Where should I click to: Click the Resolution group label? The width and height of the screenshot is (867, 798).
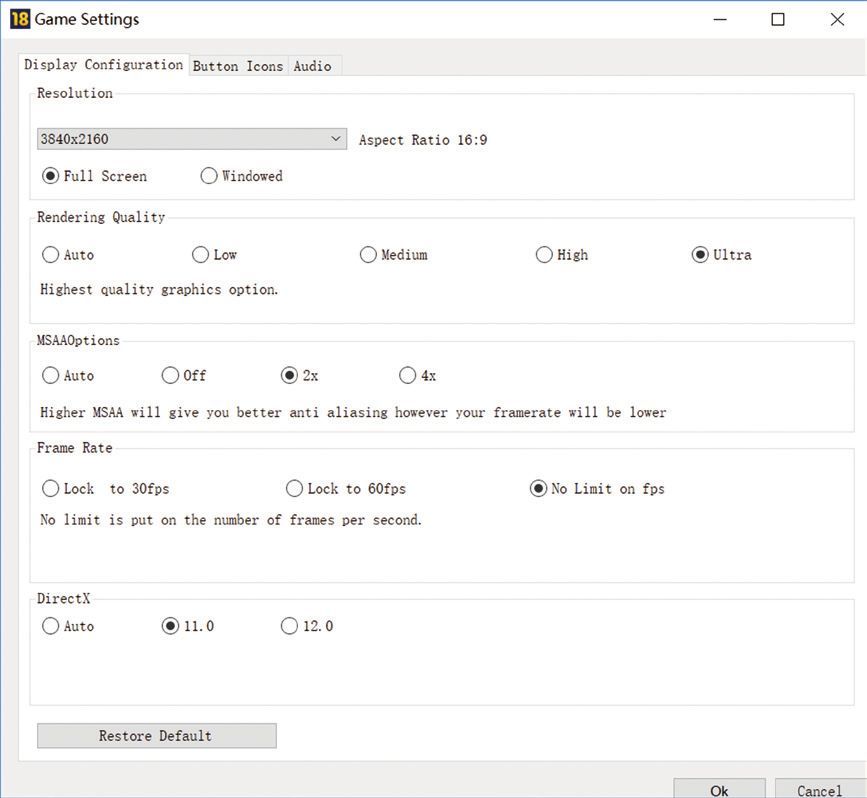pos(75,93)
